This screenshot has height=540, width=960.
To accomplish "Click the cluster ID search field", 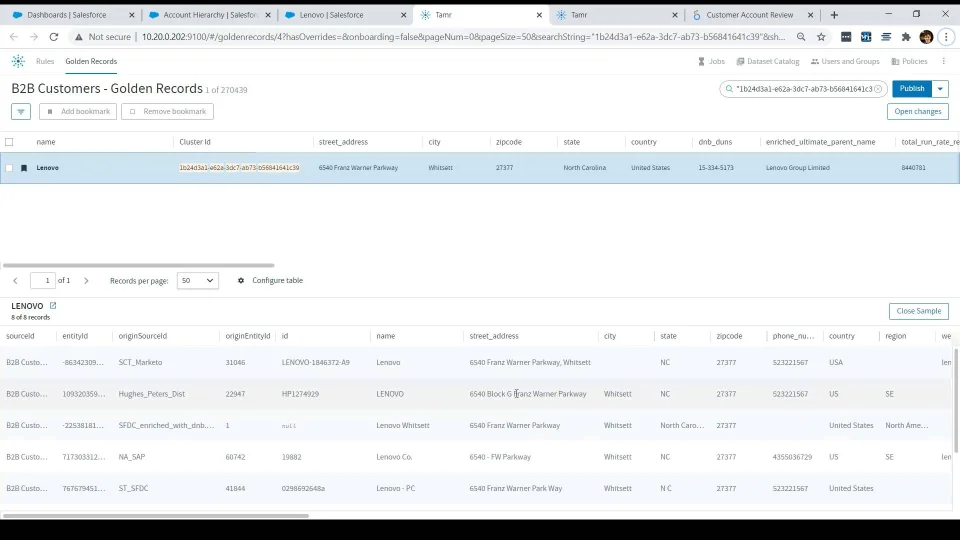I will click(x=803, y=89).
